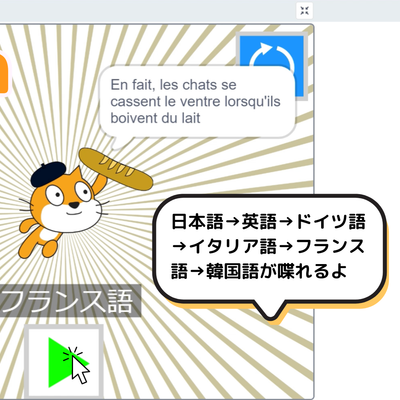The image size is (400, 400).
Task: Click the exit fullscreen icon
Action: (304, 11)
